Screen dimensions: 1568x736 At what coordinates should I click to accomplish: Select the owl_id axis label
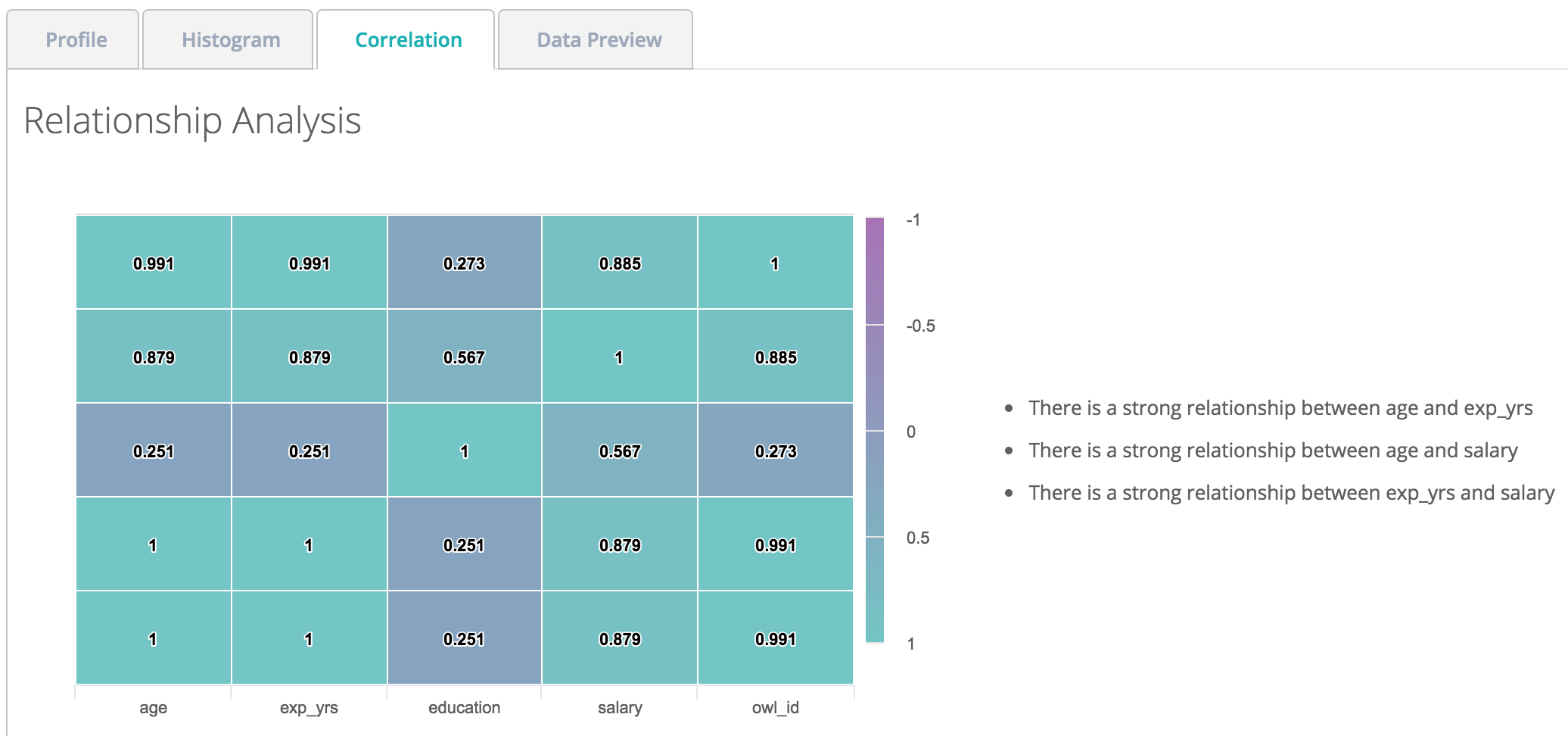[776, 708]
